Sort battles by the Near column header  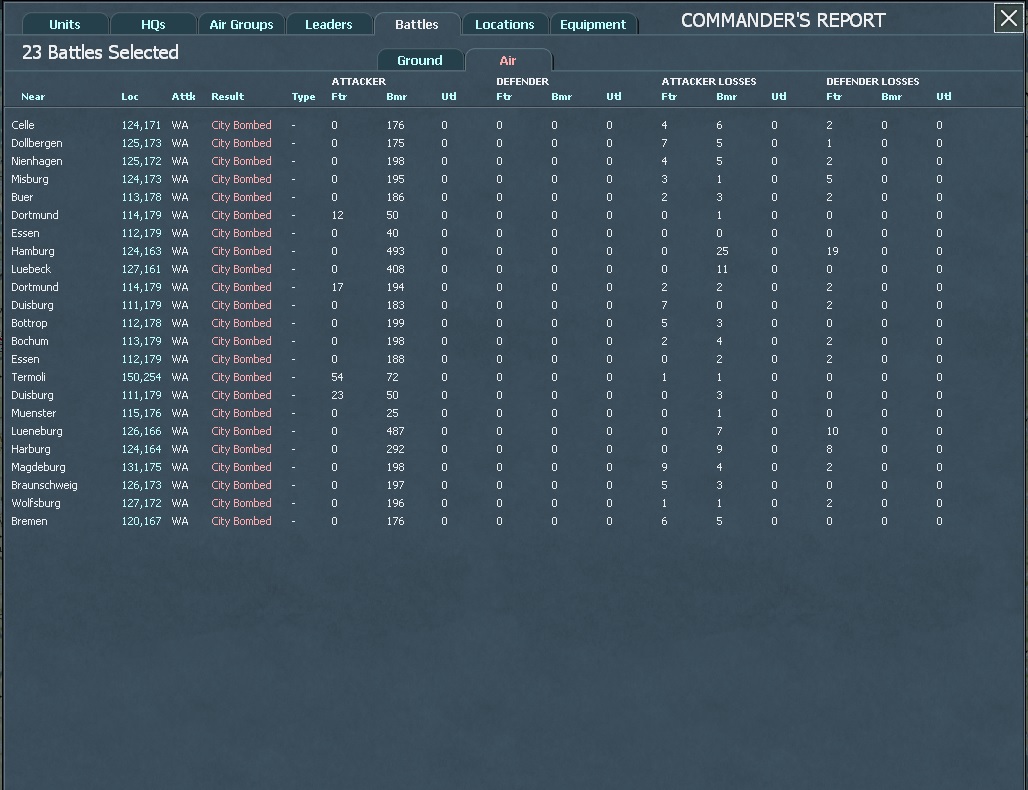[33, 96]
